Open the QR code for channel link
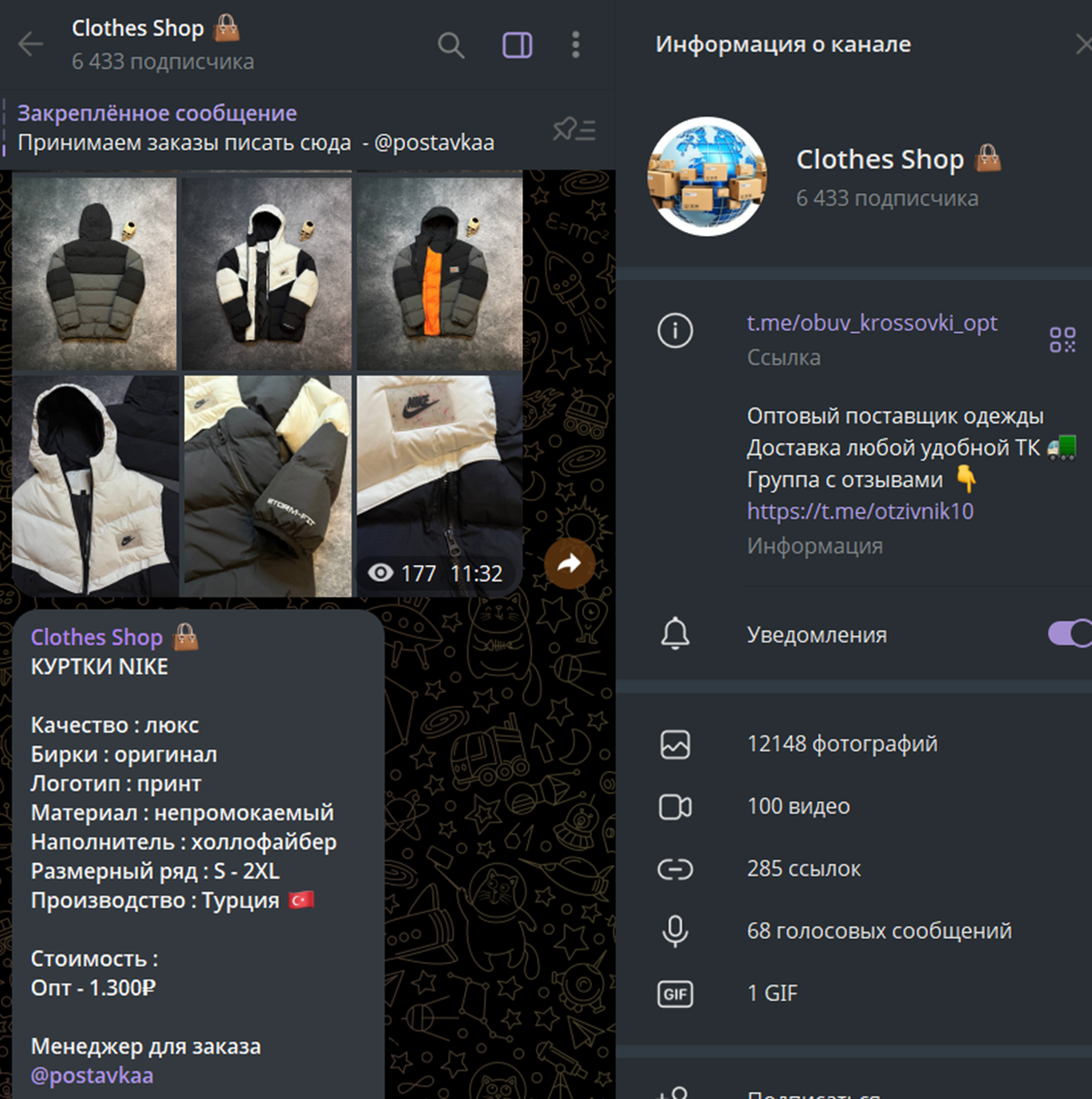 click(x=1063, y=340)
